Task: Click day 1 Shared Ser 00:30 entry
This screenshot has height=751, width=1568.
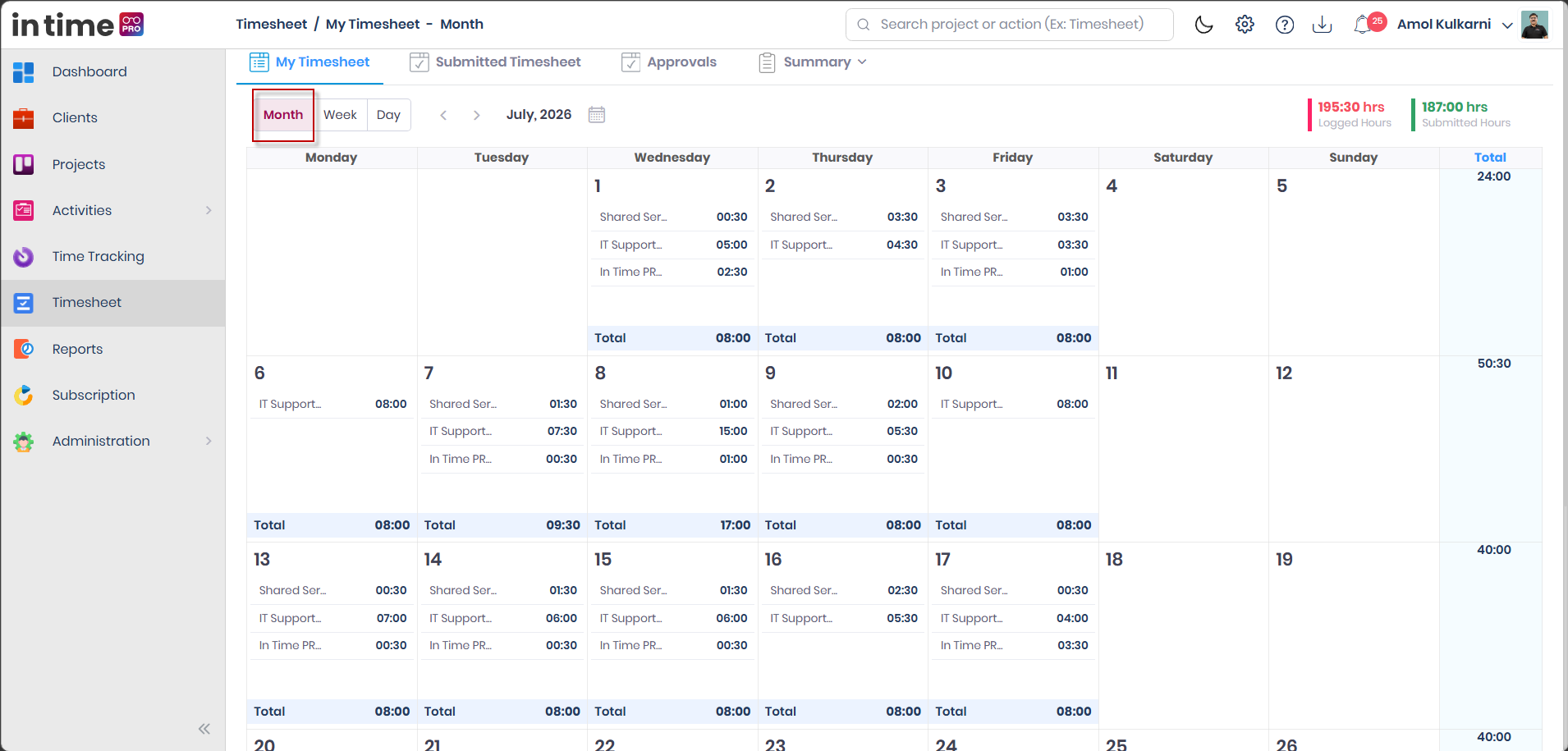Action: pyautogui.click(x=673, y=218)
